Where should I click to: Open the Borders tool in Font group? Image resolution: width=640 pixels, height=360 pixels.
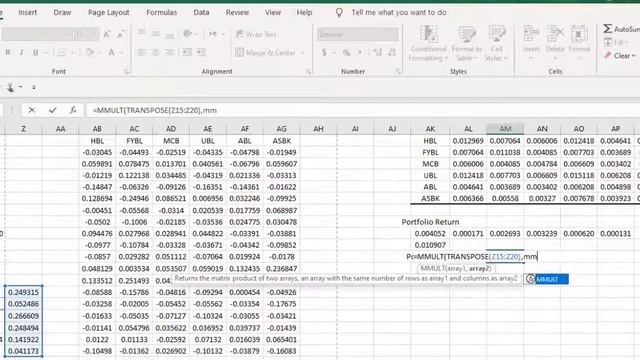click(61, 52)
